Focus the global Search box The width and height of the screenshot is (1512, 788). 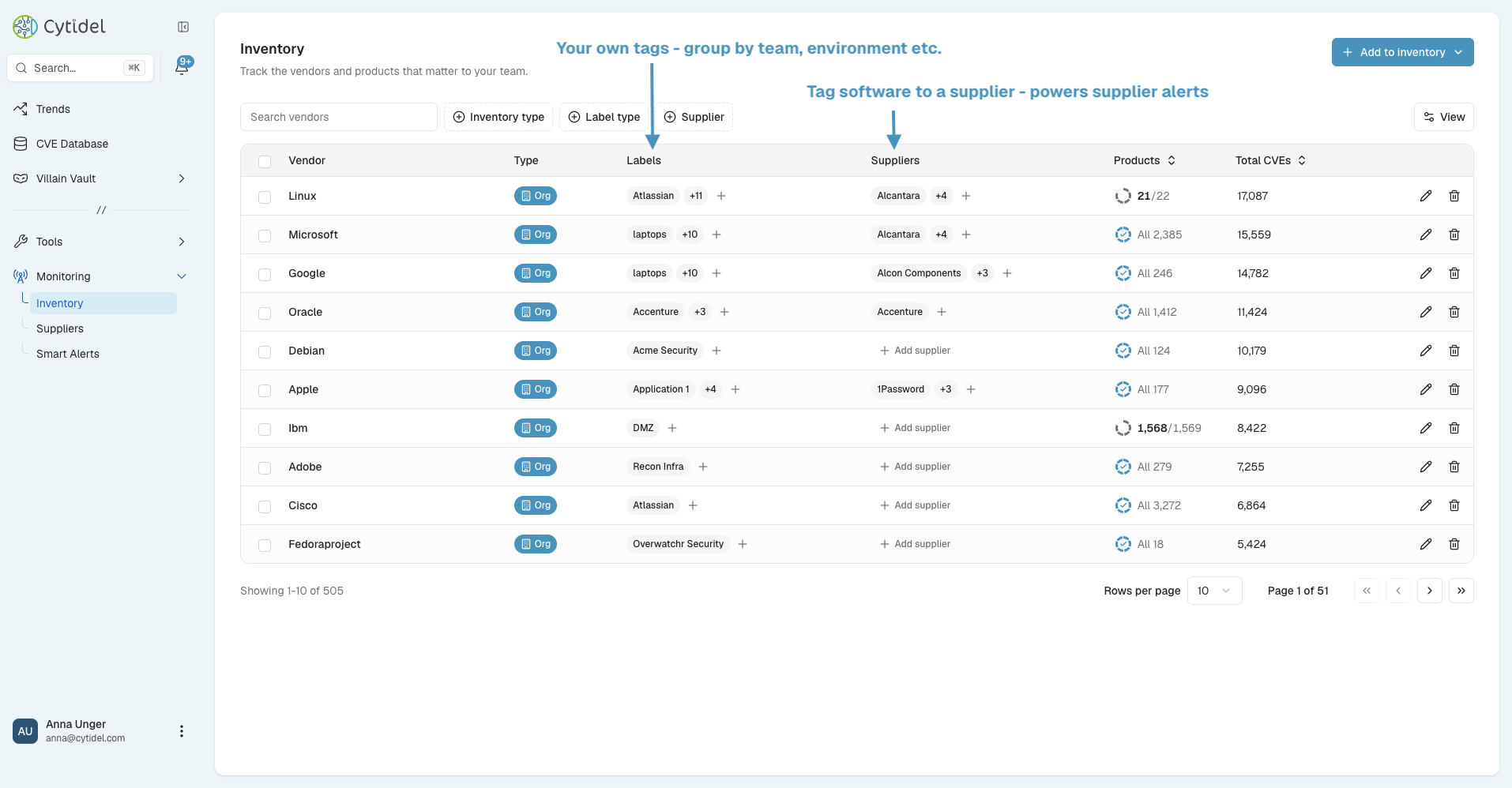80,68
